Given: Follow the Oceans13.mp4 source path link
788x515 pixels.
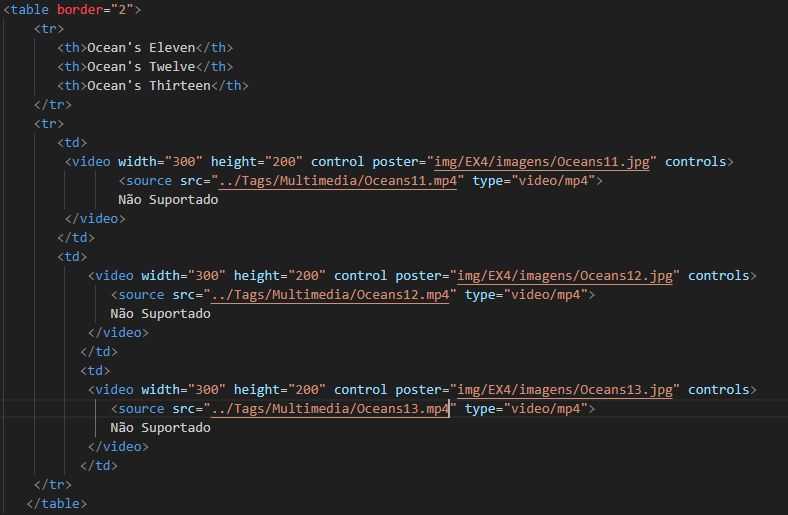Looking at the screenshot, I should (330, 408).
